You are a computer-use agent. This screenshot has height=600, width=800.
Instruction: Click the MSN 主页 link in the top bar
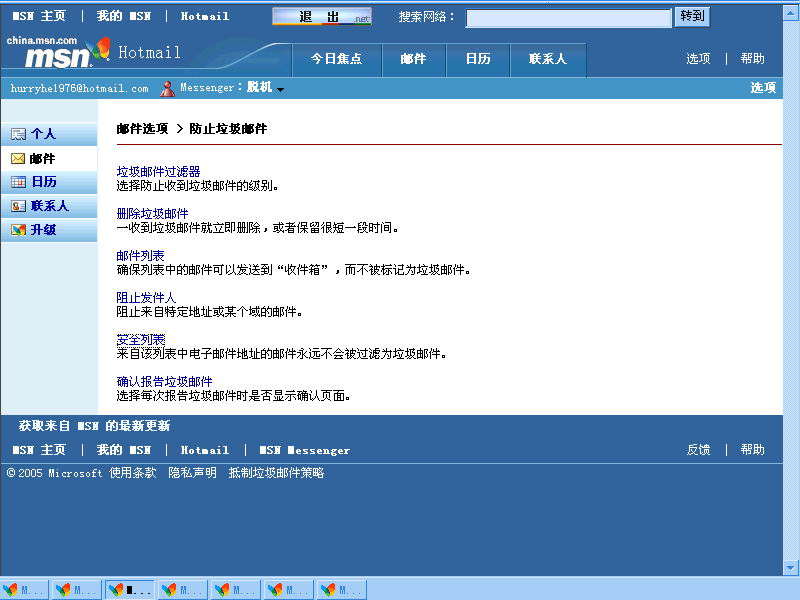coord(39,16)
